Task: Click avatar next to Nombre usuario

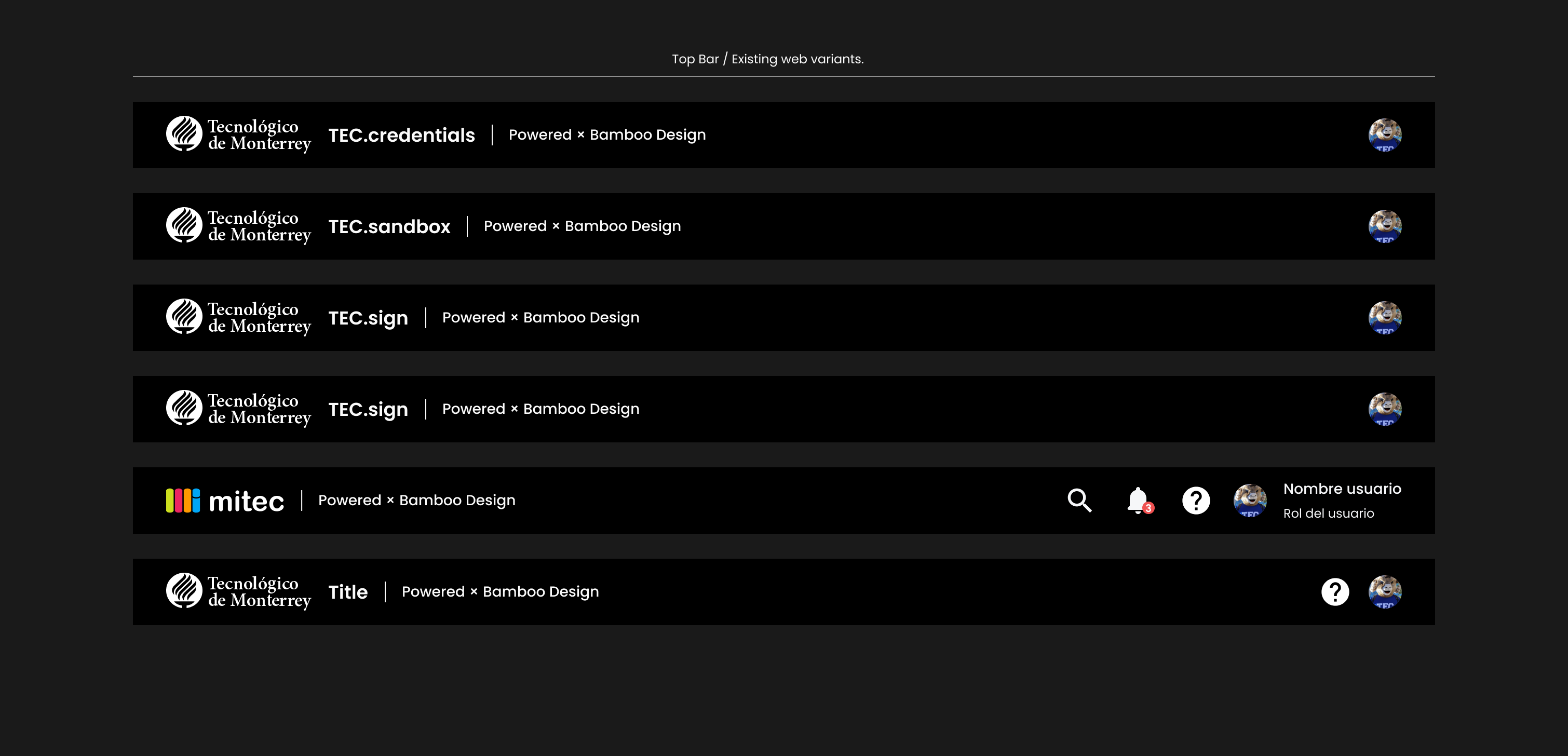Action: coord(1250,501)
